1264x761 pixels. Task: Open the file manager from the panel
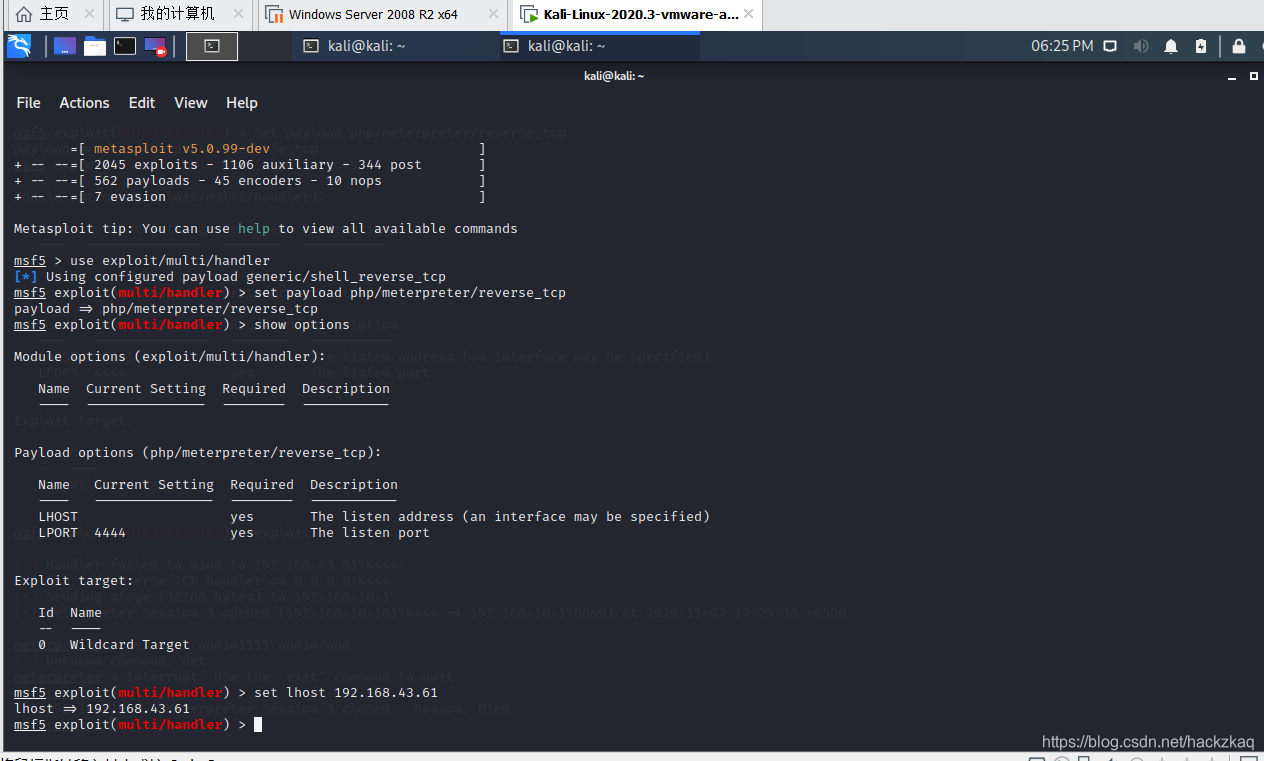pyautogui.click(x=95, y=46)
